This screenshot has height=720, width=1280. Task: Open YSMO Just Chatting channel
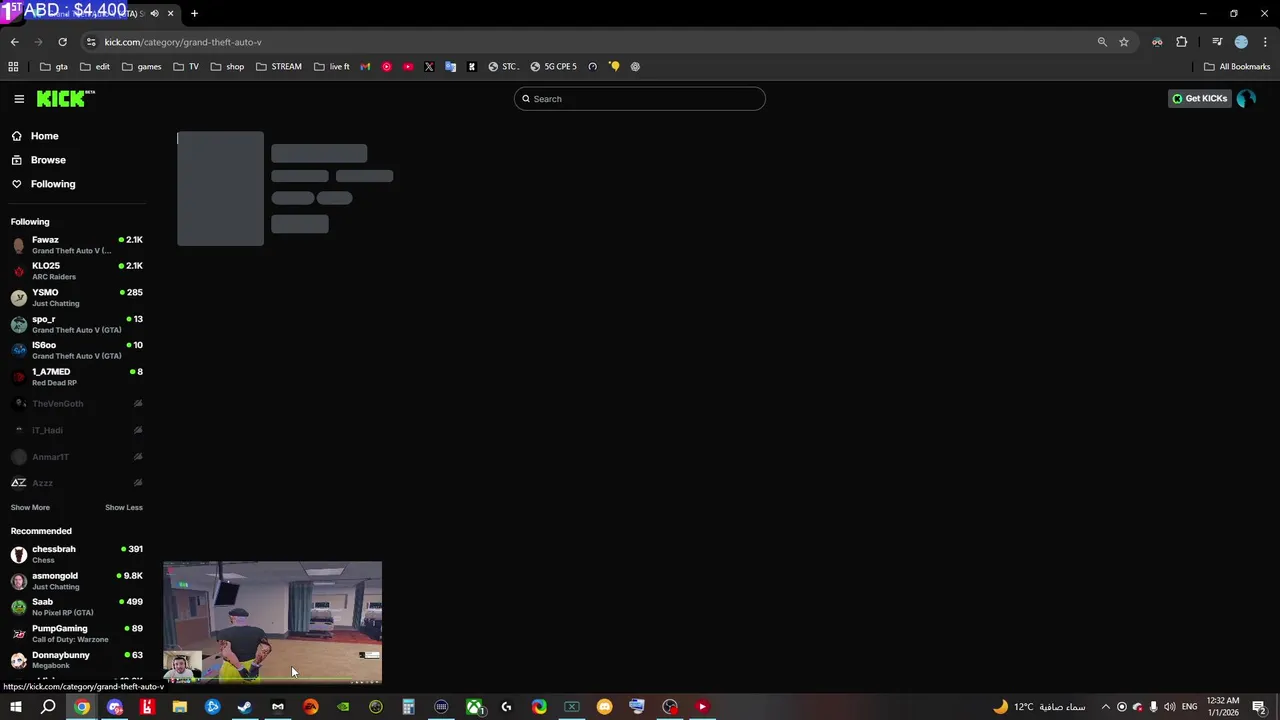77,298
